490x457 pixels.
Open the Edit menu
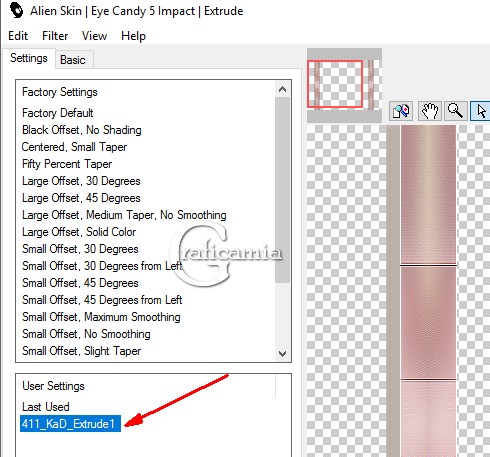pos(18,36)
